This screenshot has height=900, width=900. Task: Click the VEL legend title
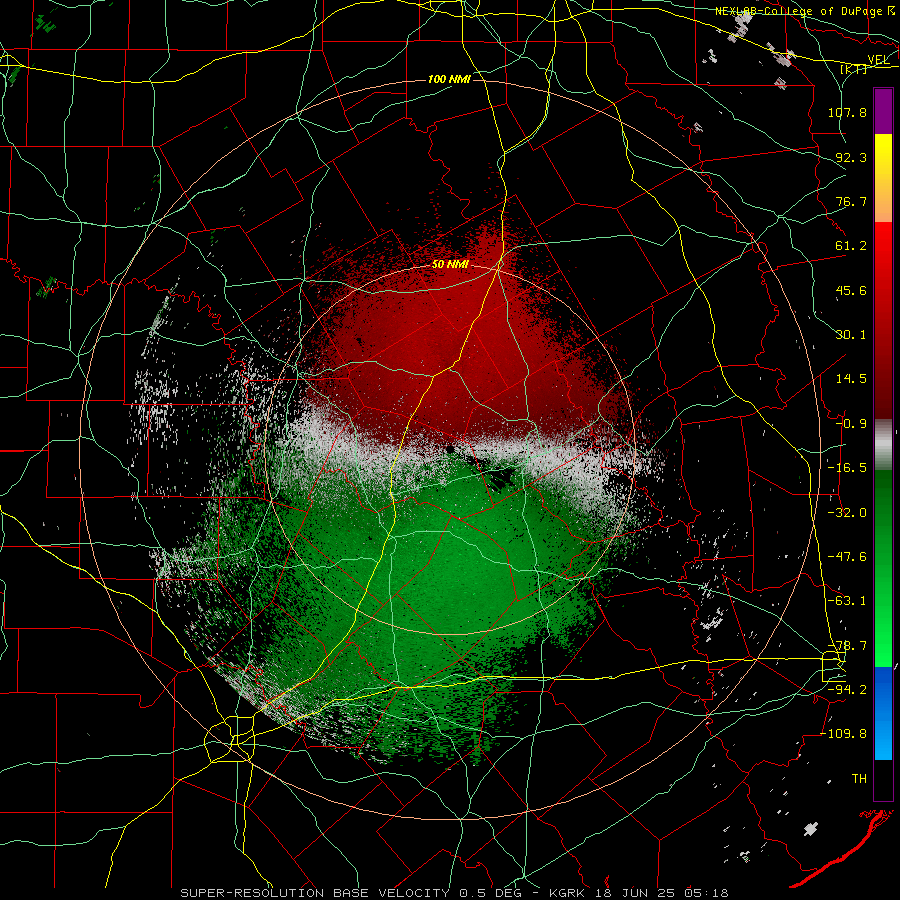[x=879, y=60]
